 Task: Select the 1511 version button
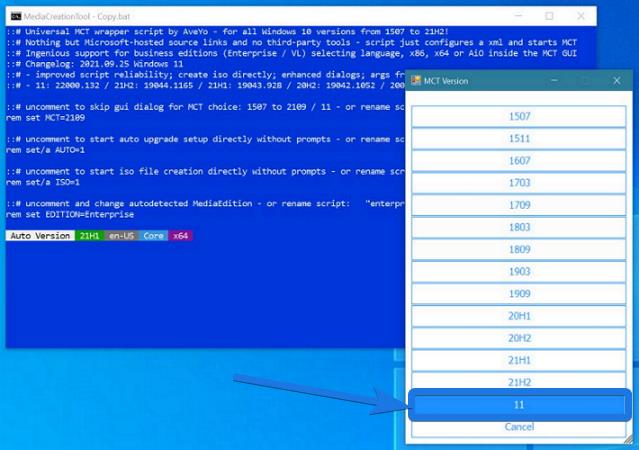[x=519, y=139]
